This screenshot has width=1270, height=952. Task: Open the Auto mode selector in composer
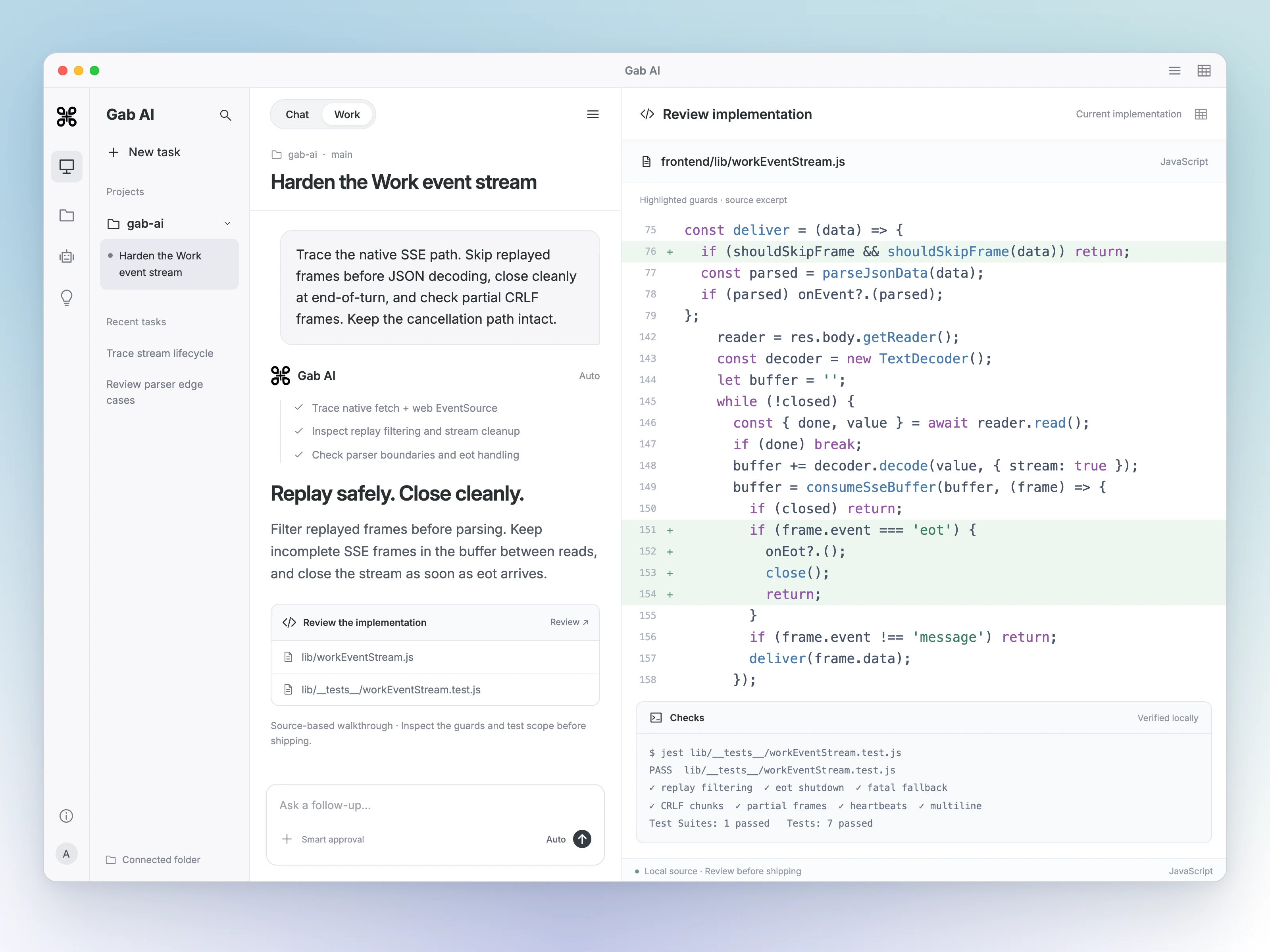(x=556, y=839)
